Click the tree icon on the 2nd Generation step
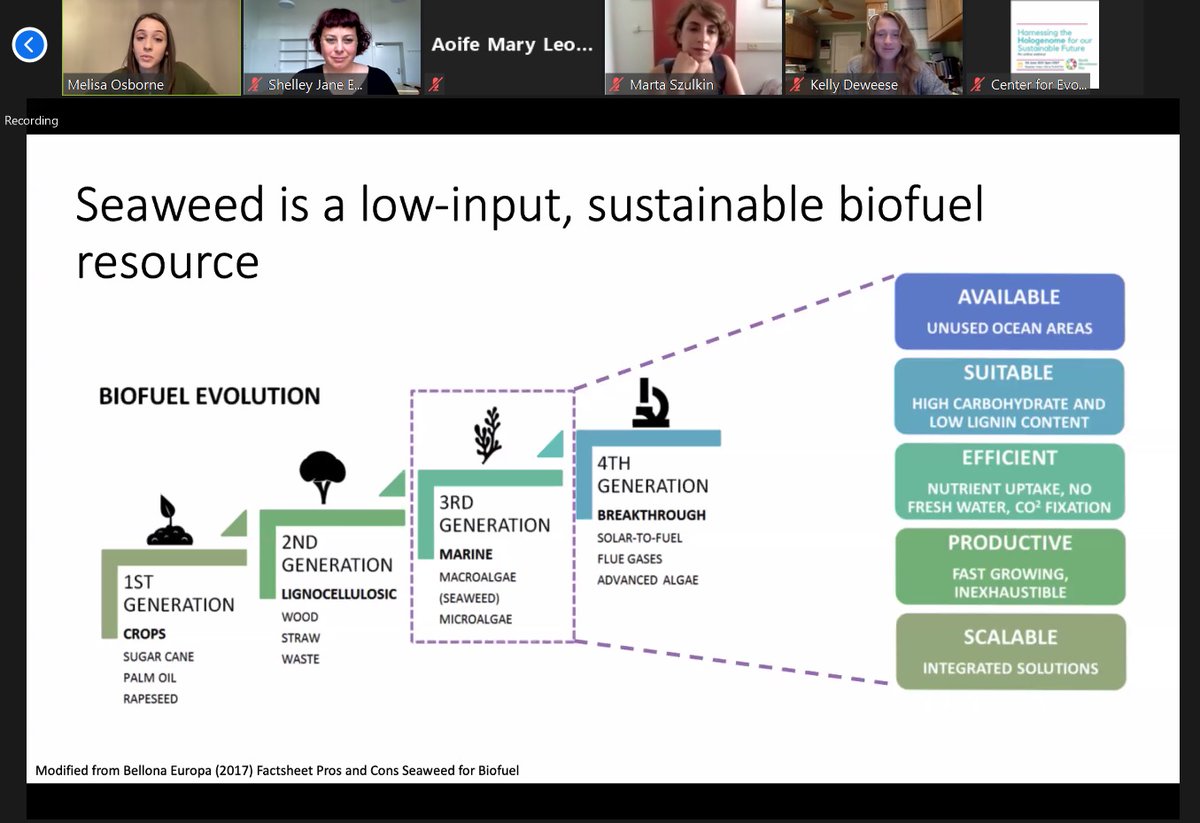The image size is (1200, 823). point(324,473)
